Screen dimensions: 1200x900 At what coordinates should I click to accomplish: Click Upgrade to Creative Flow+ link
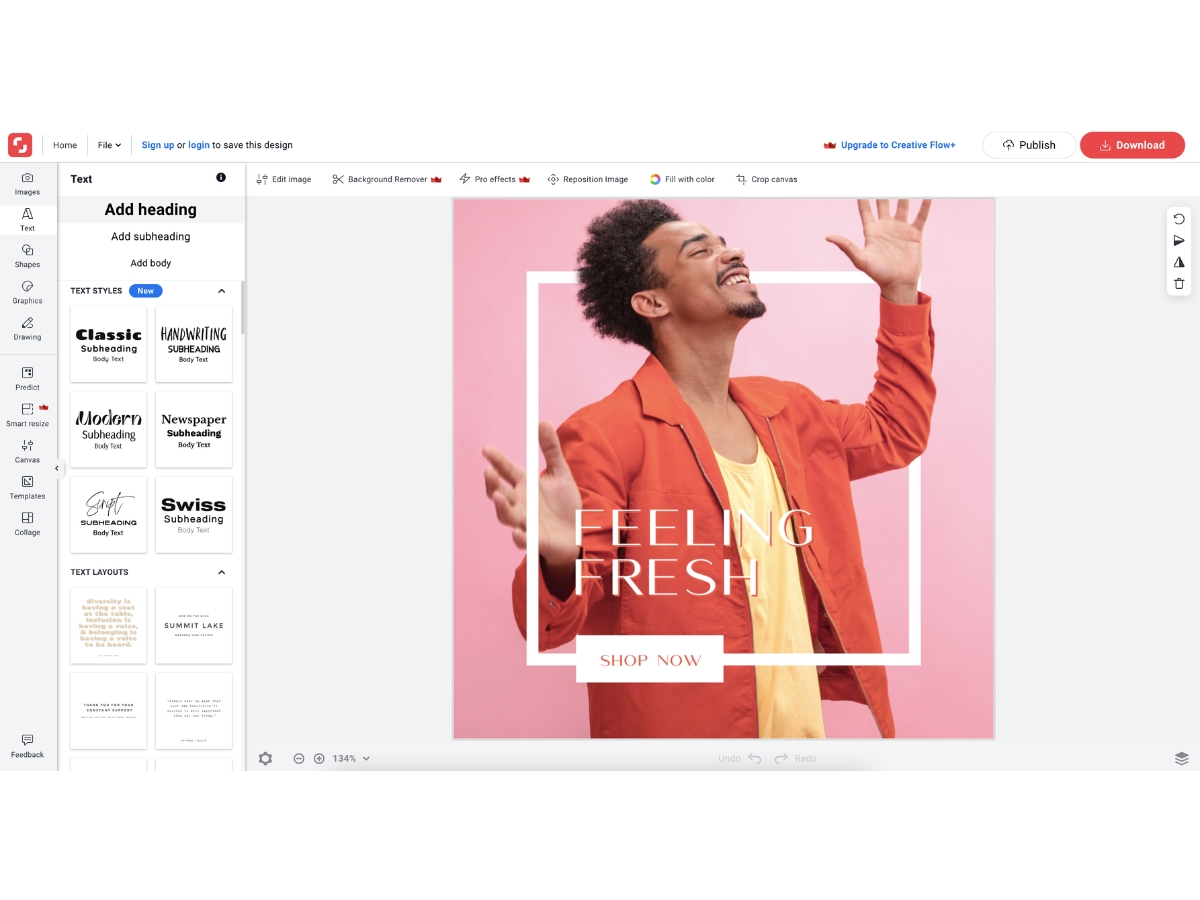pyautogui.click(x=889, y=145)
